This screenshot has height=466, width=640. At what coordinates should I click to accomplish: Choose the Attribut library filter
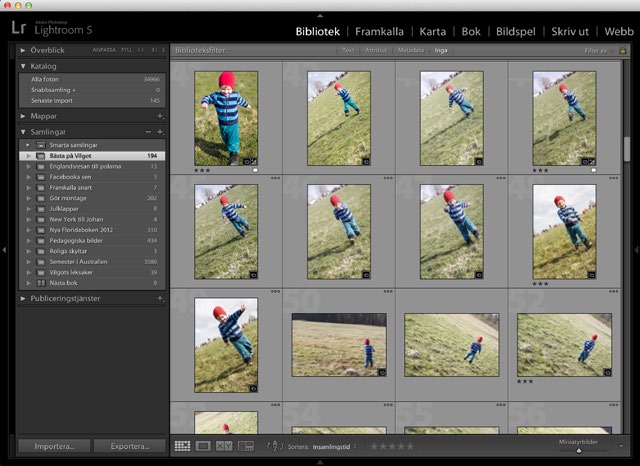[376, 50]
